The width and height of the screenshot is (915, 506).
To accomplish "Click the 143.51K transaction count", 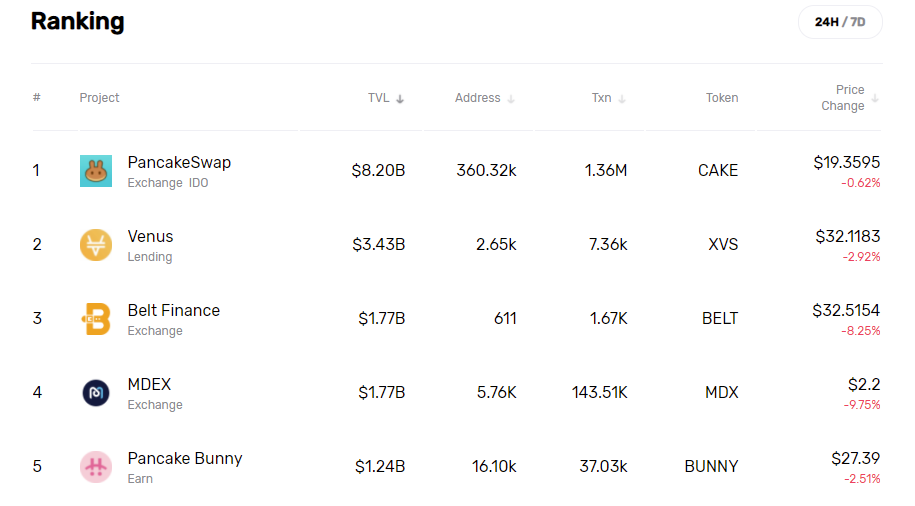I will [x=600, y=393].
